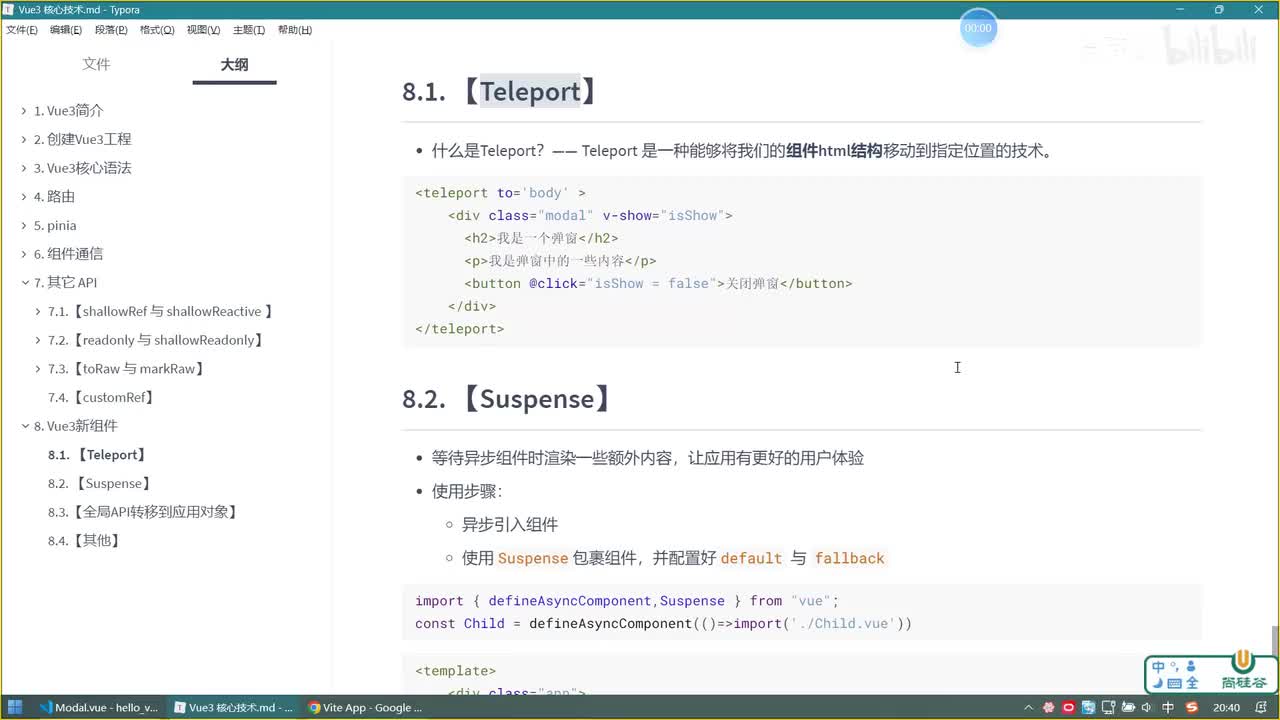Image resolution: width=1280 pixels, height=720 pixels.
Task: Collapse outline item 8. Vue3新组件
Action: pos(24,426)
